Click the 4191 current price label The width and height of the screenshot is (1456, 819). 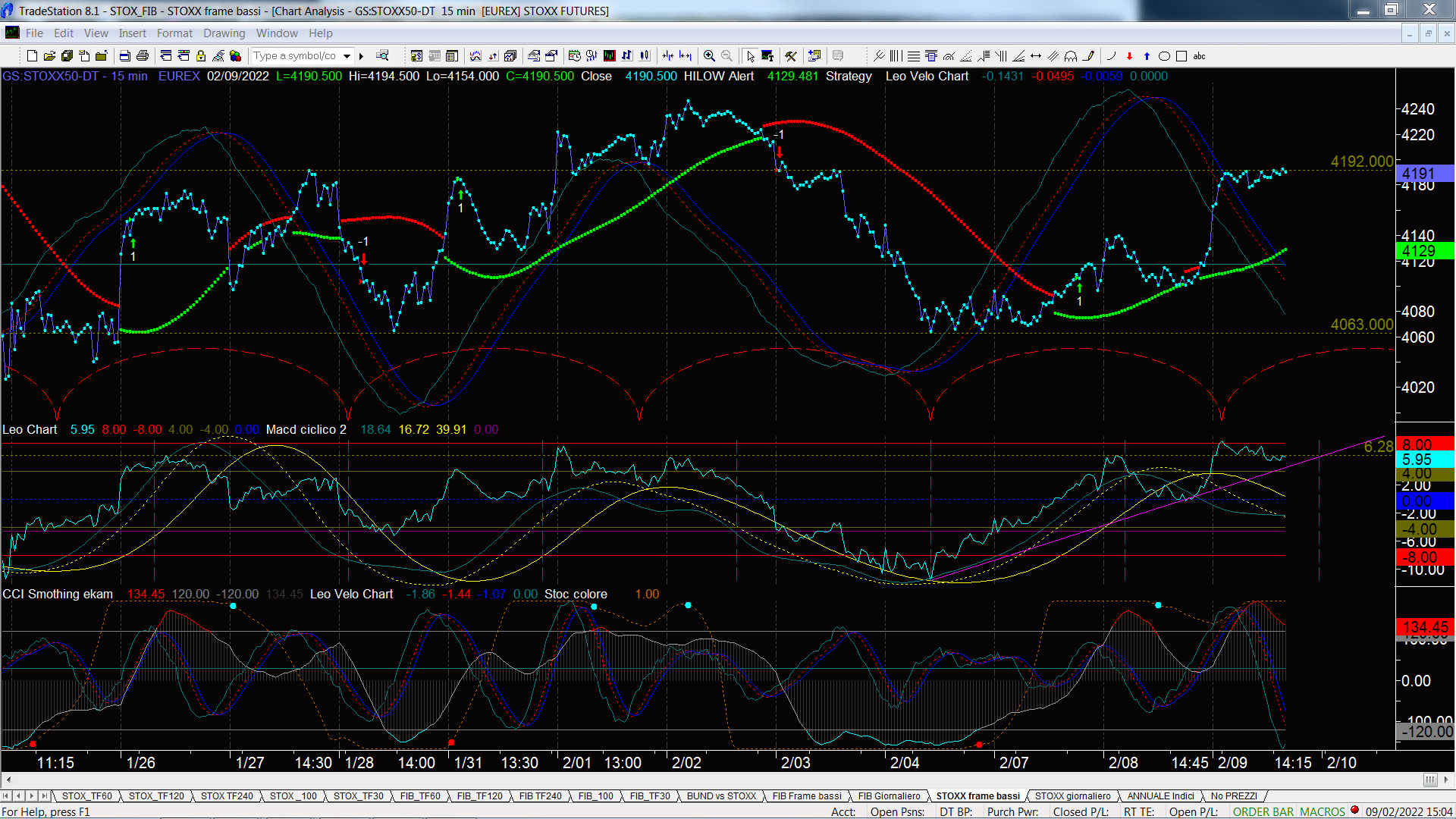pos(1425,174)
